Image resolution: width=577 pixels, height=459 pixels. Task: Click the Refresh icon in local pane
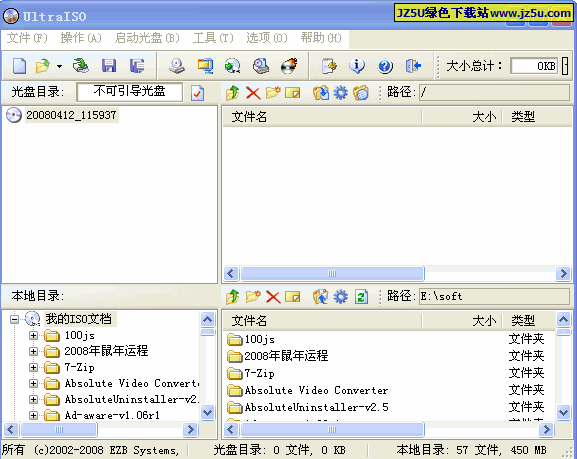pyautogui.click(x=361, y=297)
